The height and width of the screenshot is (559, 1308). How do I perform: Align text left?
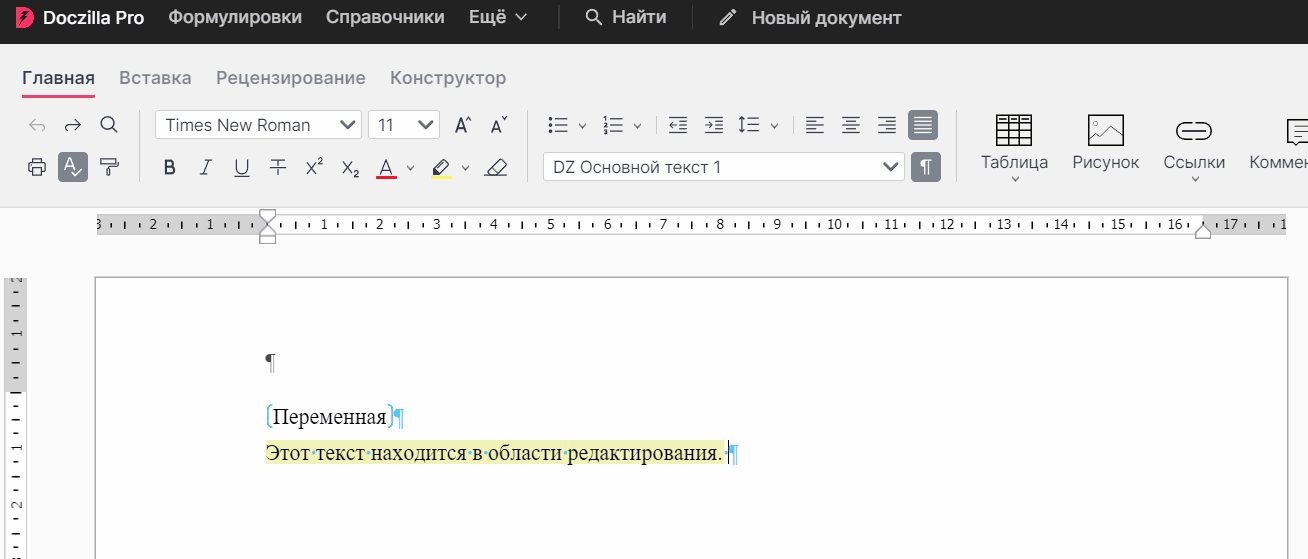coord(815,125)
